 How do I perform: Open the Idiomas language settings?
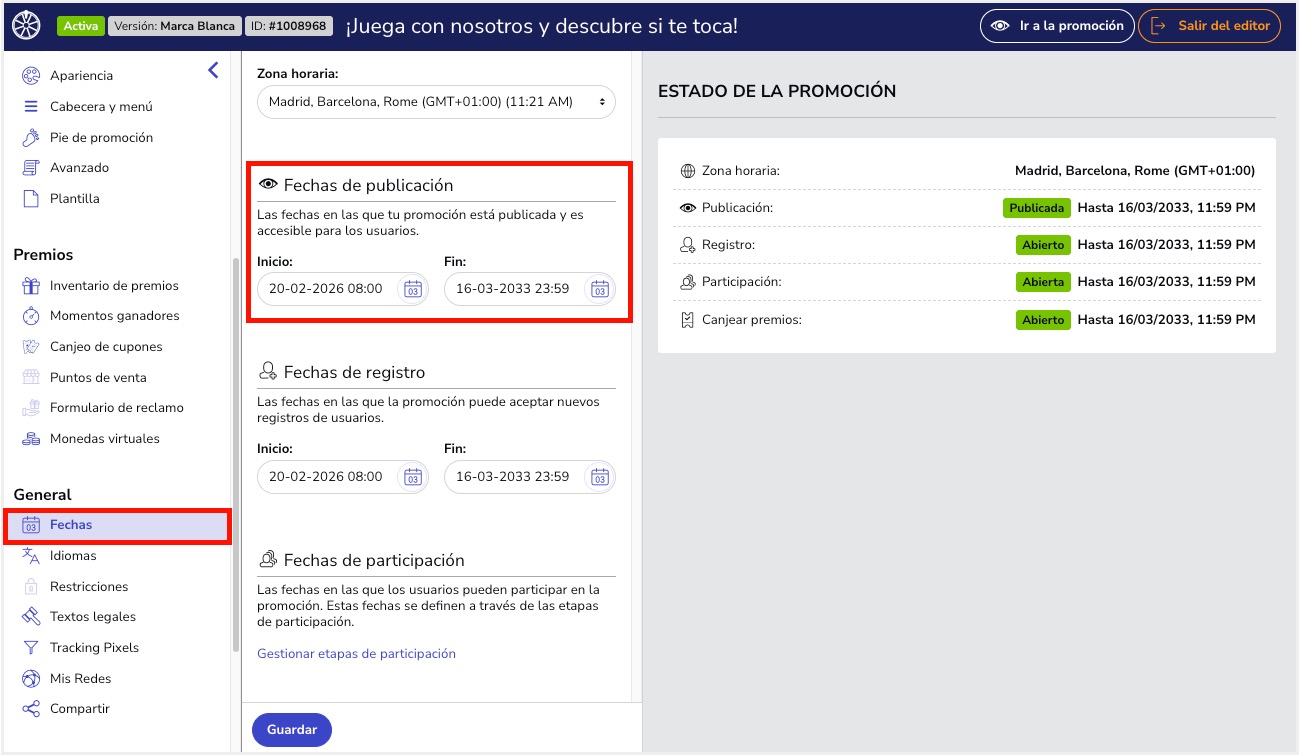(71, 555)
